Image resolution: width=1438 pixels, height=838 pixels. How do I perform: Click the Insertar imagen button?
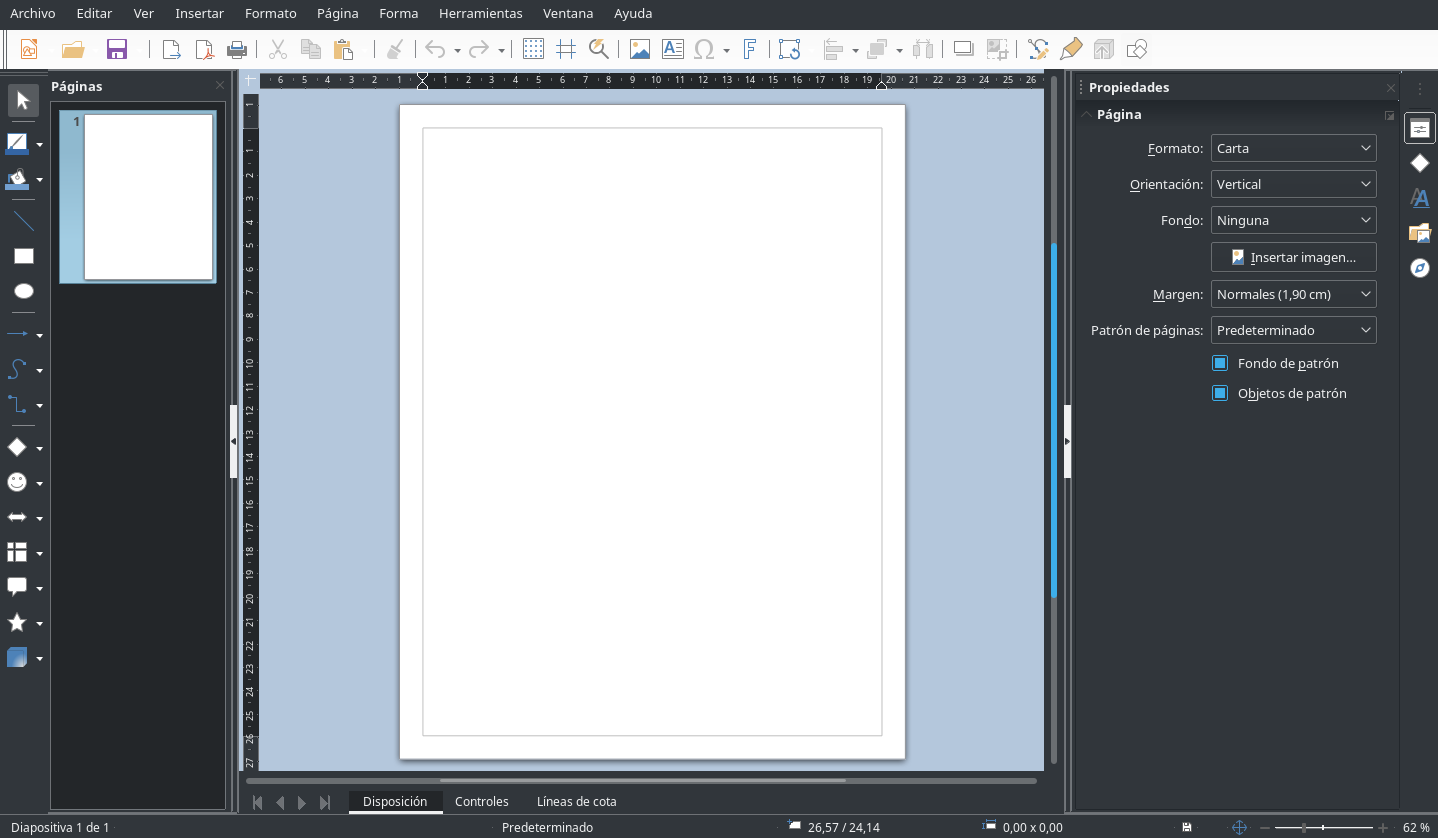tap(1293, 257)
